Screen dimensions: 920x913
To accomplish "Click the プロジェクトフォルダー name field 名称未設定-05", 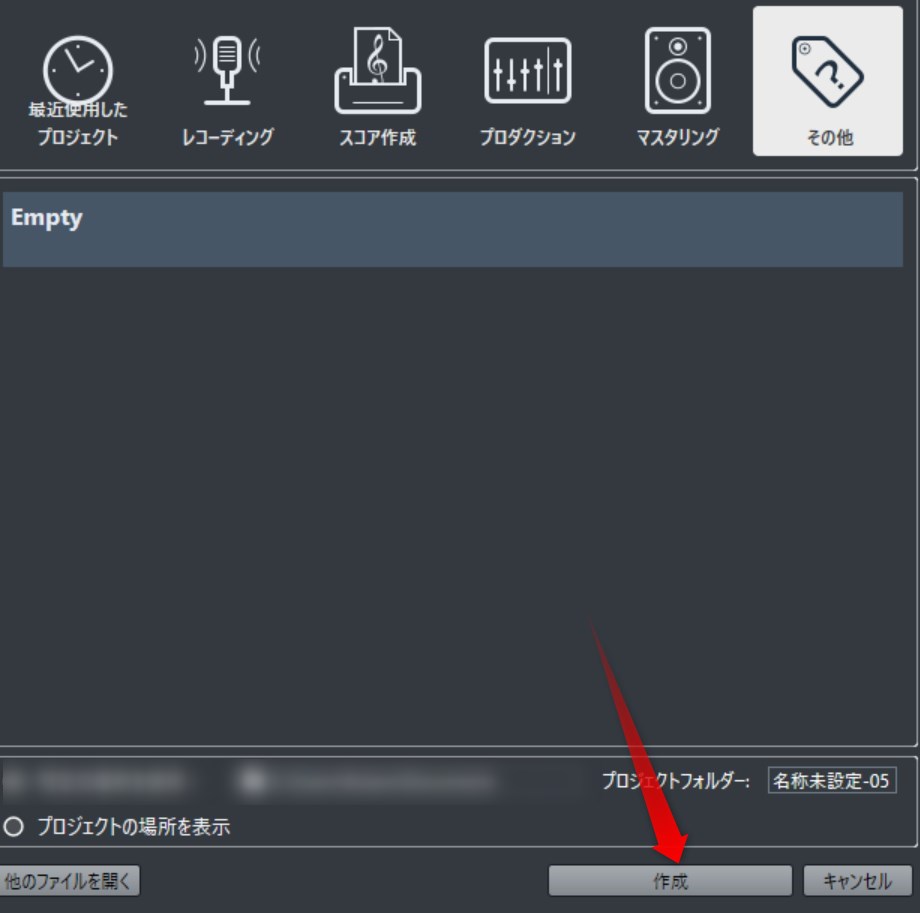I will 832,780.
